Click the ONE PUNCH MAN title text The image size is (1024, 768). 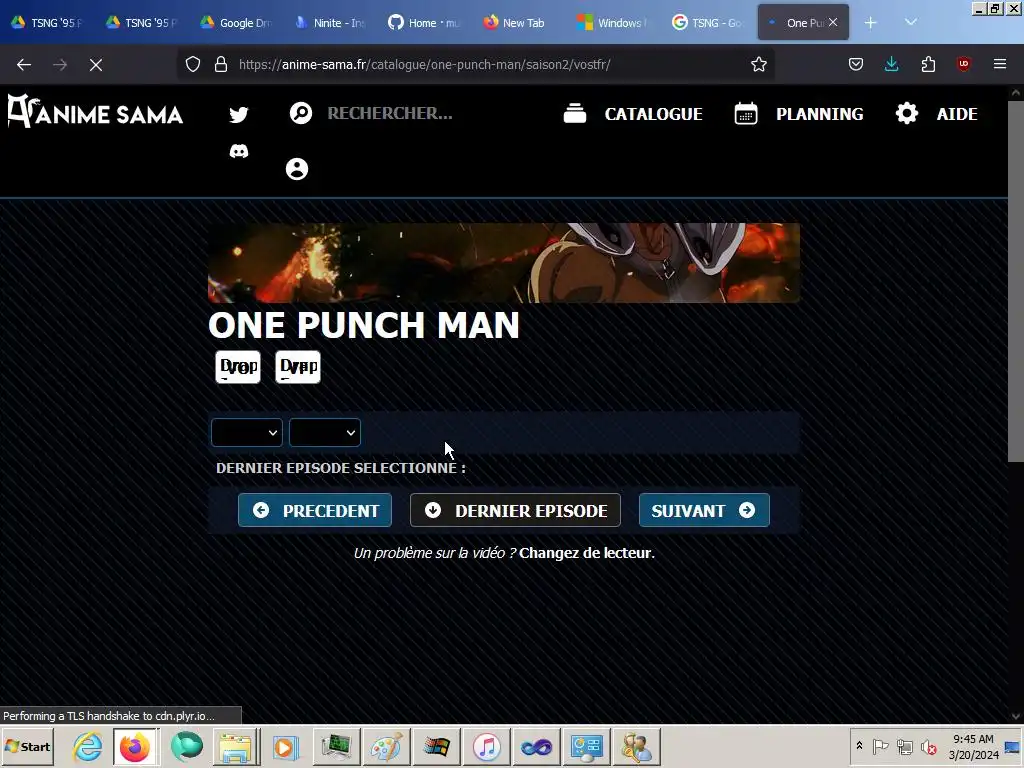[x=364, y=325]
